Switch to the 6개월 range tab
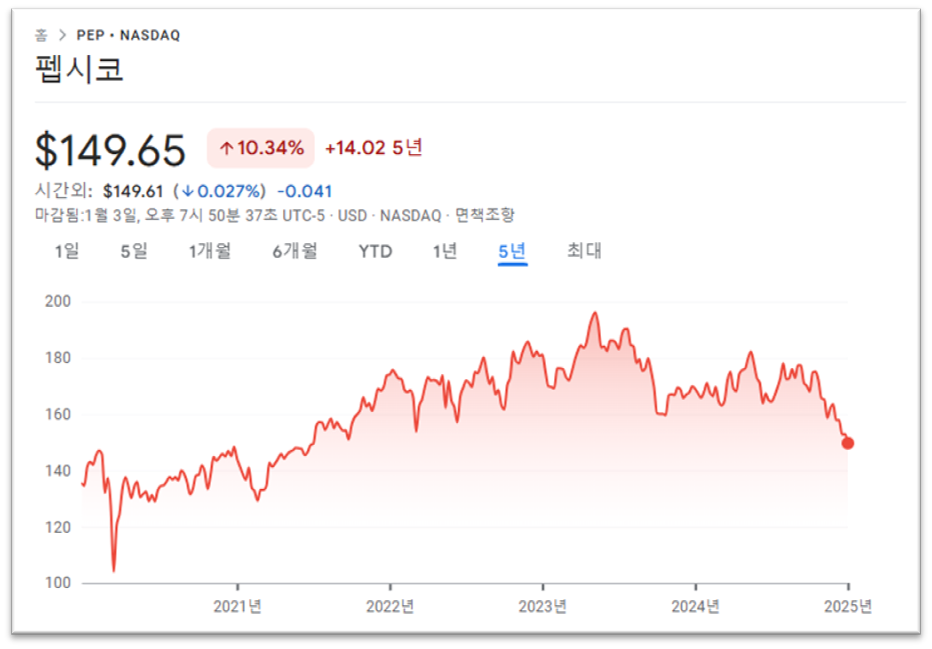 pos(295,251)
